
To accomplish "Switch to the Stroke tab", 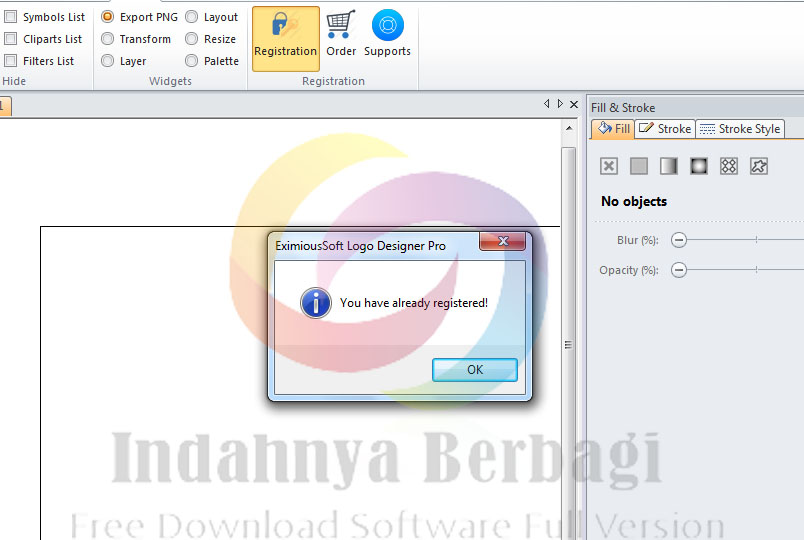I will pyautogui.click(x=665, y=129).
